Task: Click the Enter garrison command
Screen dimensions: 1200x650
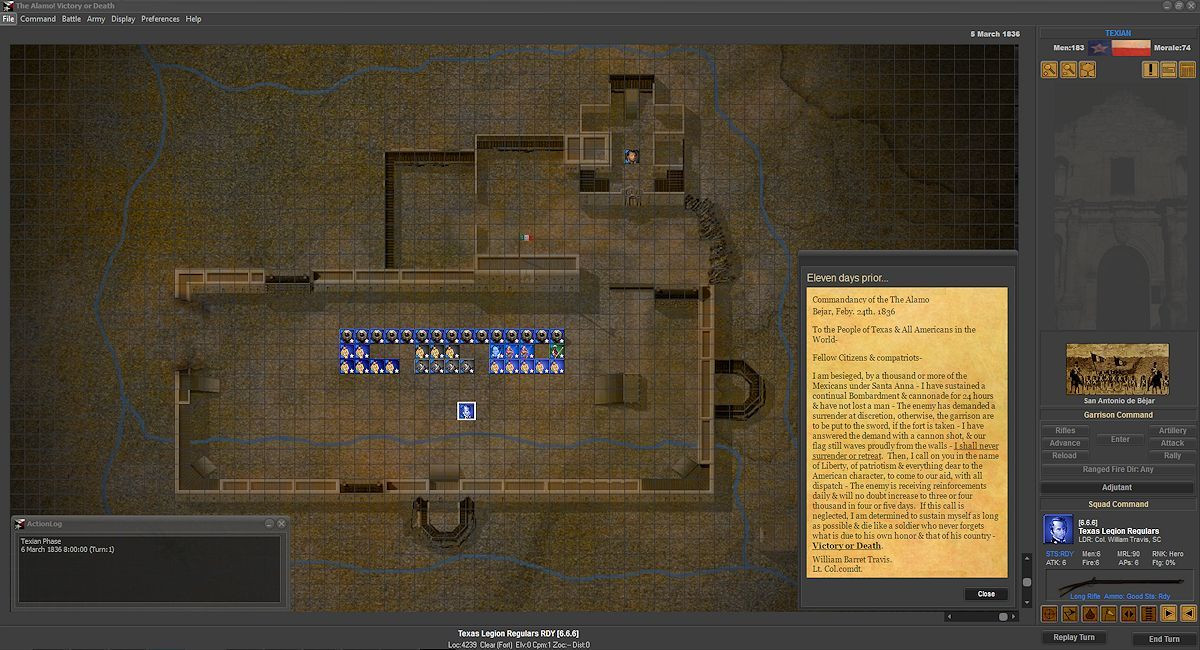Action: [1120, 439]
